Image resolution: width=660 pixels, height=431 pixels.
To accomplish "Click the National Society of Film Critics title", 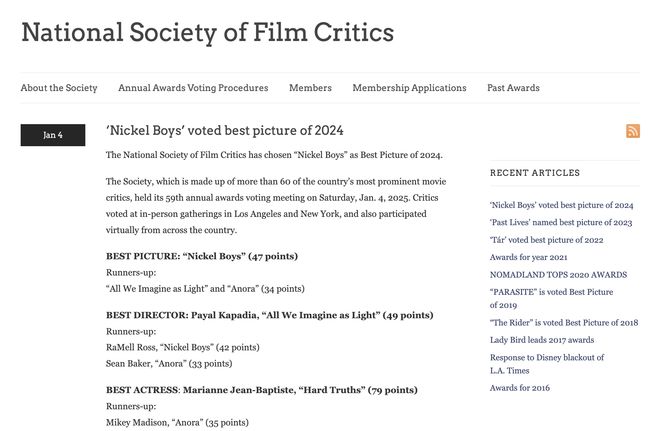I will point(207,32).
